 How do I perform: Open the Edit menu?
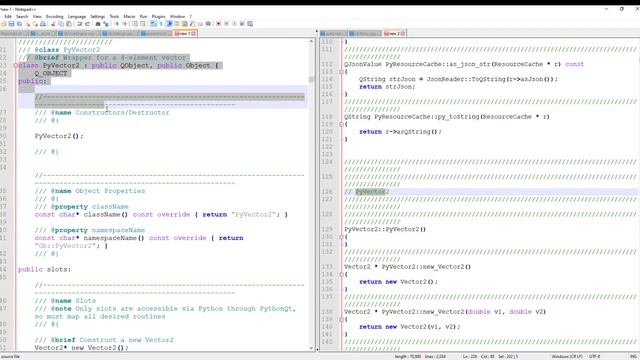(x=8, y=16)
